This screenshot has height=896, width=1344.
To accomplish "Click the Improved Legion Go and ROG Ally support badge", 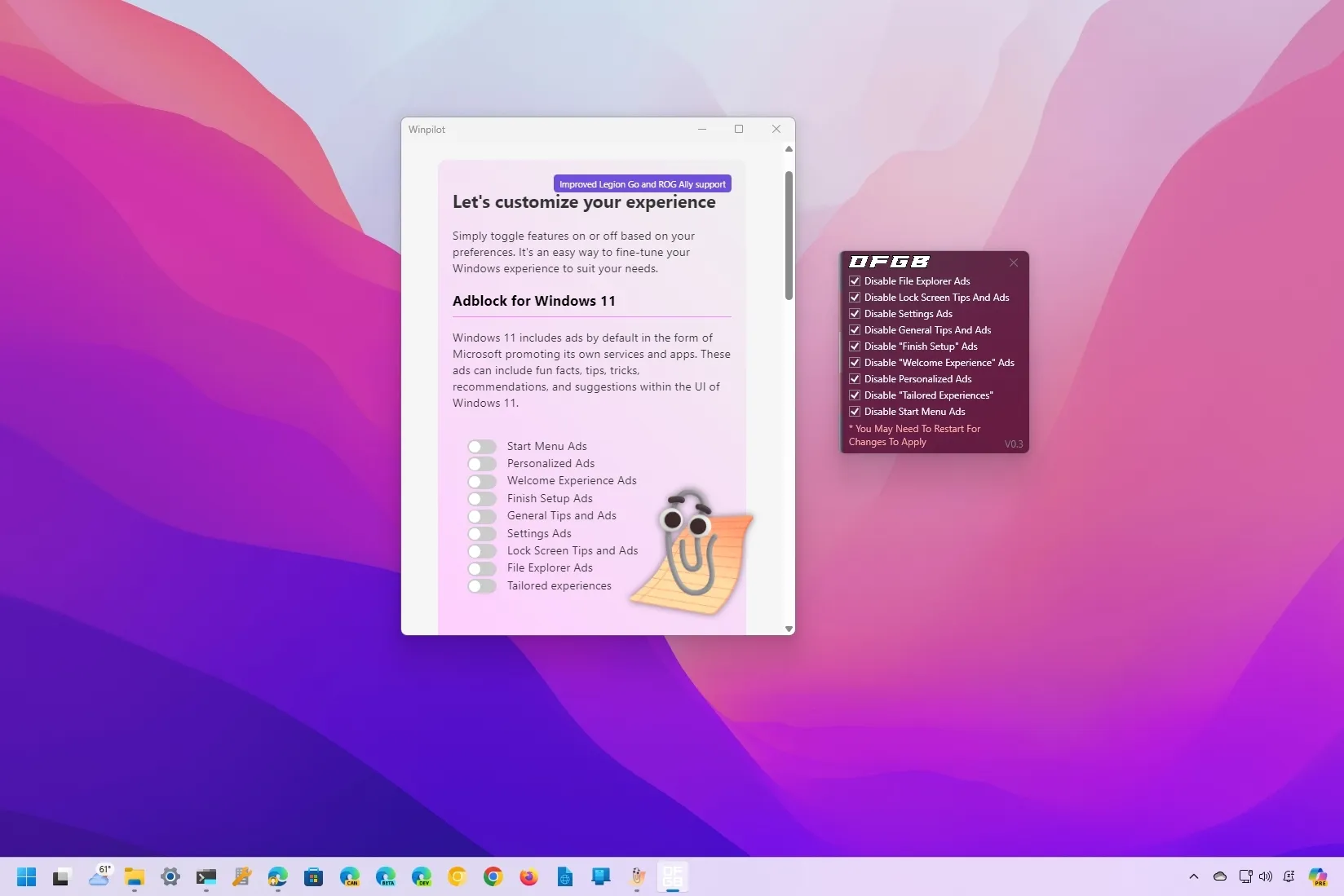I will point(643,184).
